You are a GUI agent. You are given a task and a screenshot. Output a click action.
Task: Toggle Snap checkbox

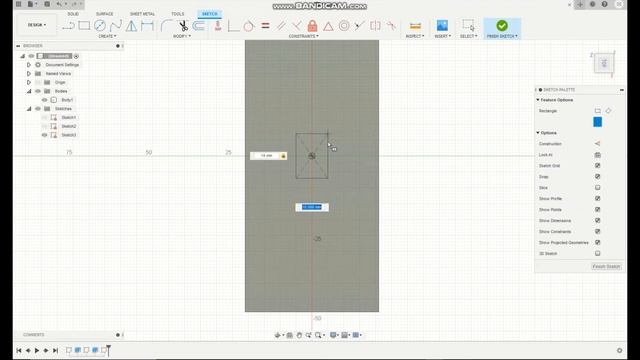click(598, 177)
